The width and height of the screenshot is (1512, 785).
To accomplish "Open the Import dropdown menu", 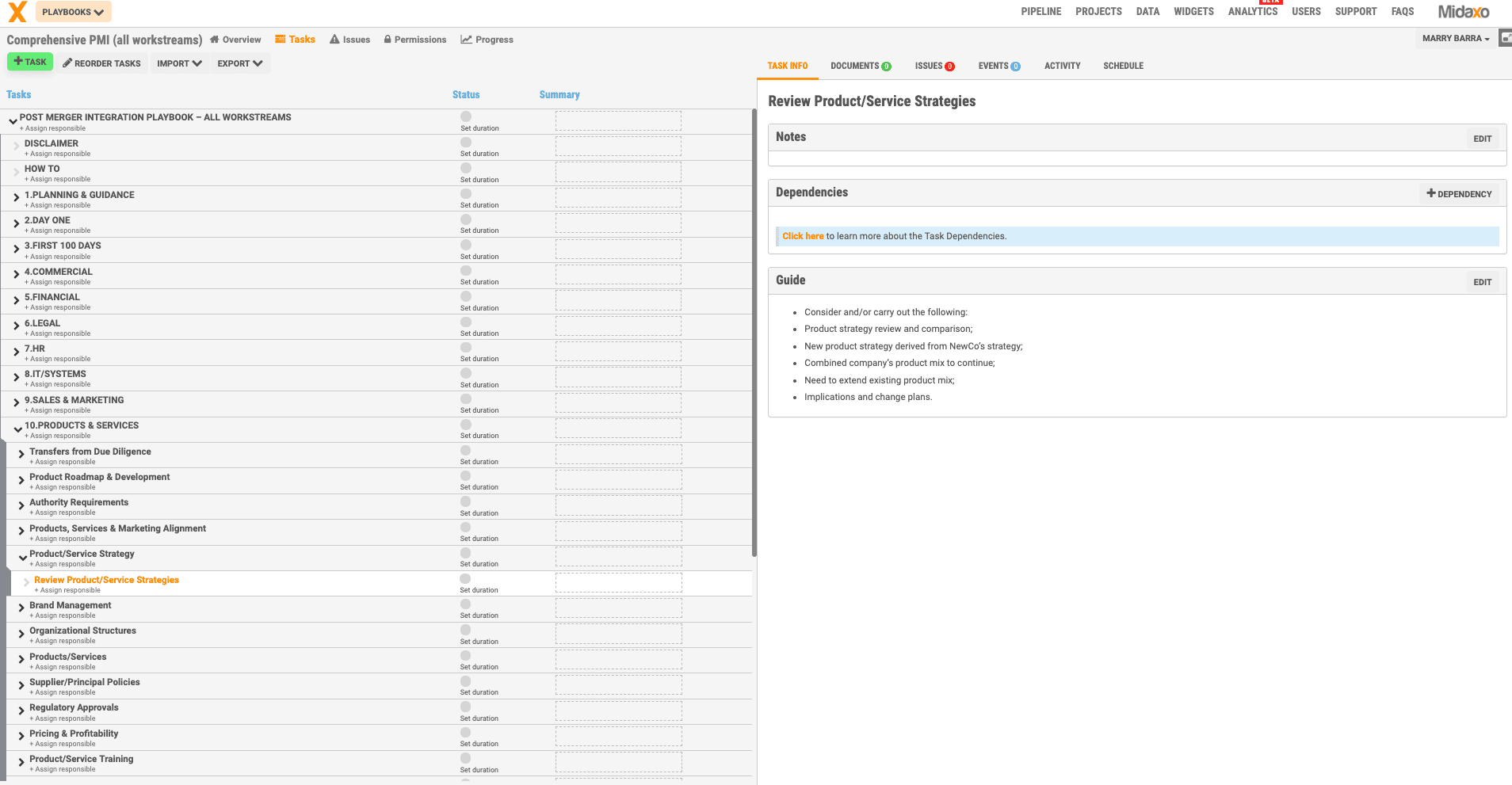I will click(x=179, y=63).
